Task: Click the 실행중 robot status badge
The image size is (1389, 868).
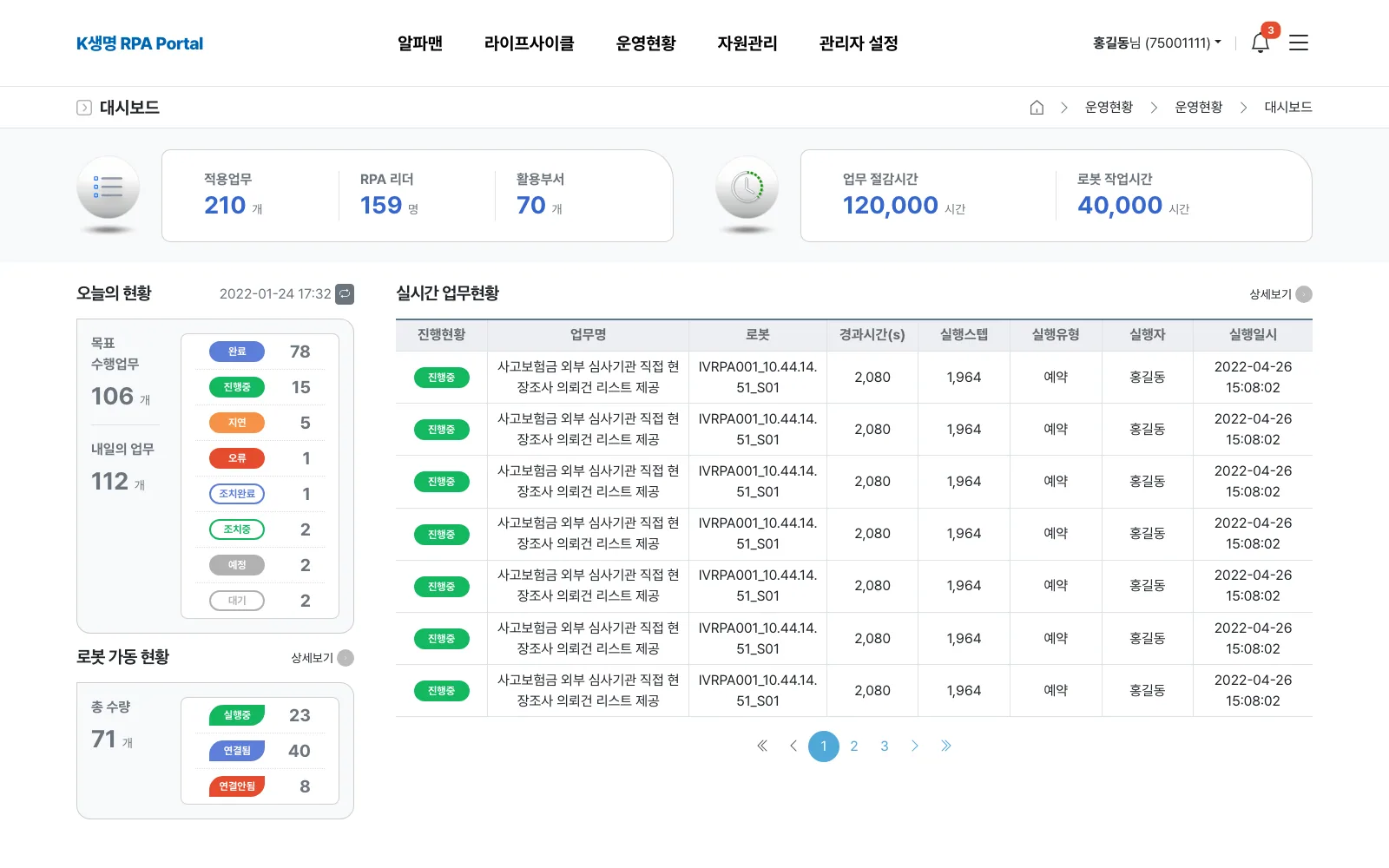Action: click(x=237, y=715)
